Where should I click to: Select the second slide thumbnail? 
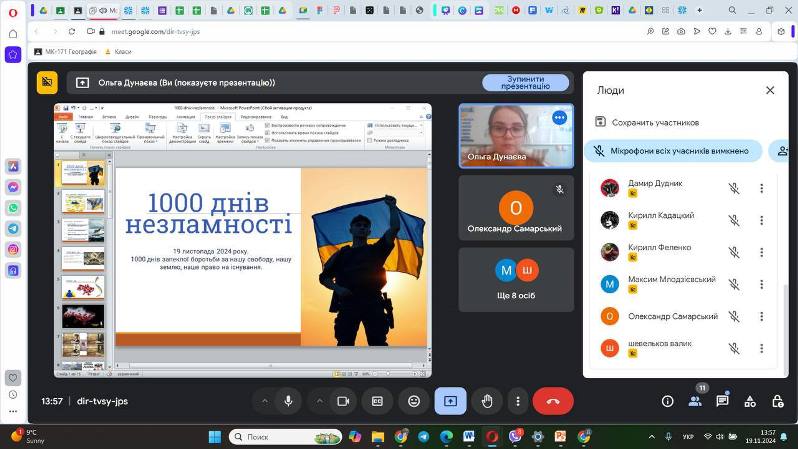coord(83,202)
